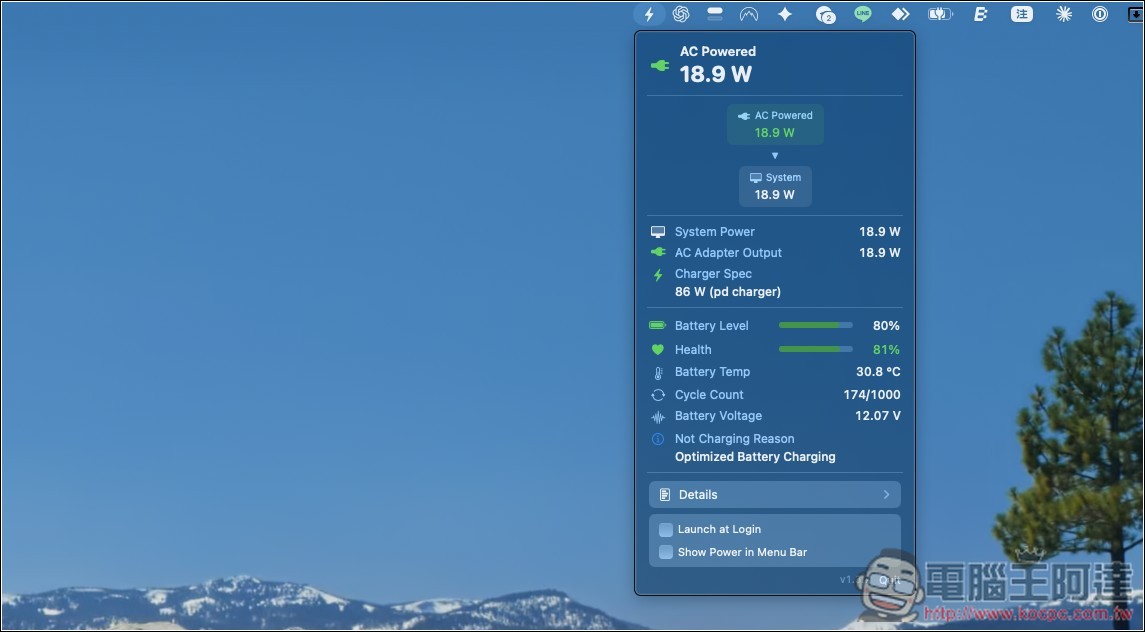Click the sunburst asterisk menu bar icon
This screenshot has width=1145, height=632.
(x=1063, y=14)
